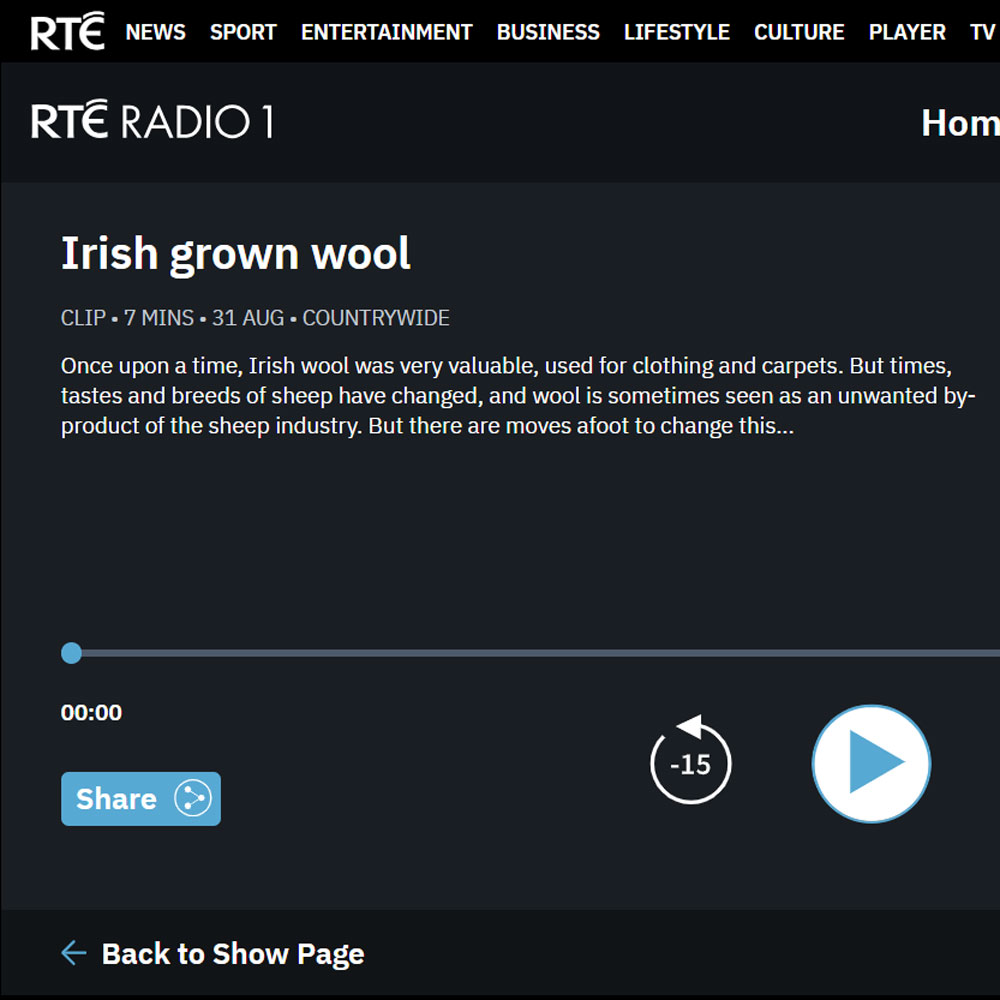
Task: Click the middle of the audio progress bar
Action: (535, 653)
